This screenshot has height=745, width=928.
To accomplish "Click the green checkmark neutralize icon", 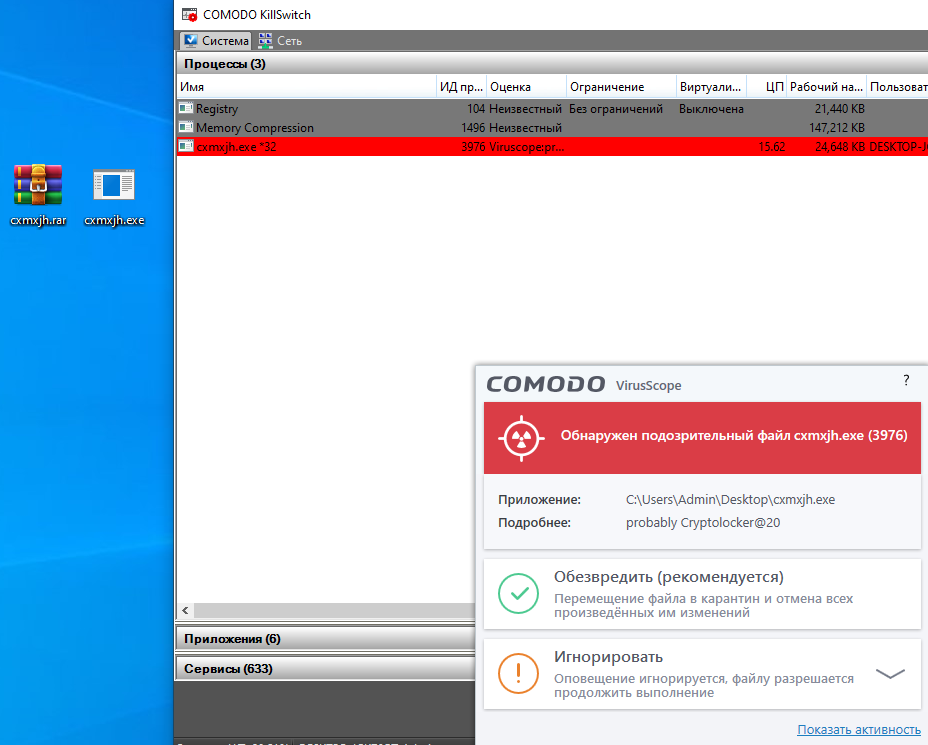I will pos(518,593).
